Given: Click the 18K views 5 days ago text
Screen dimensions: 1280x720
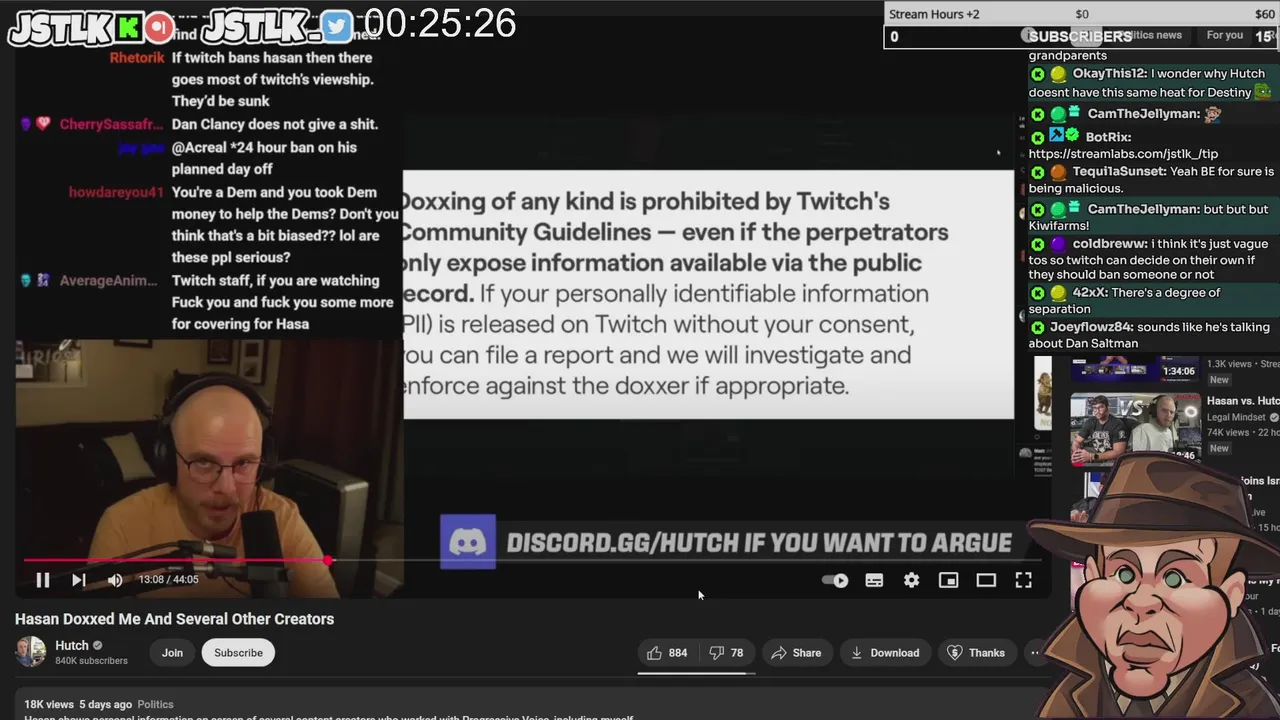Looking at the screenshot, I should tap(78, 704).
